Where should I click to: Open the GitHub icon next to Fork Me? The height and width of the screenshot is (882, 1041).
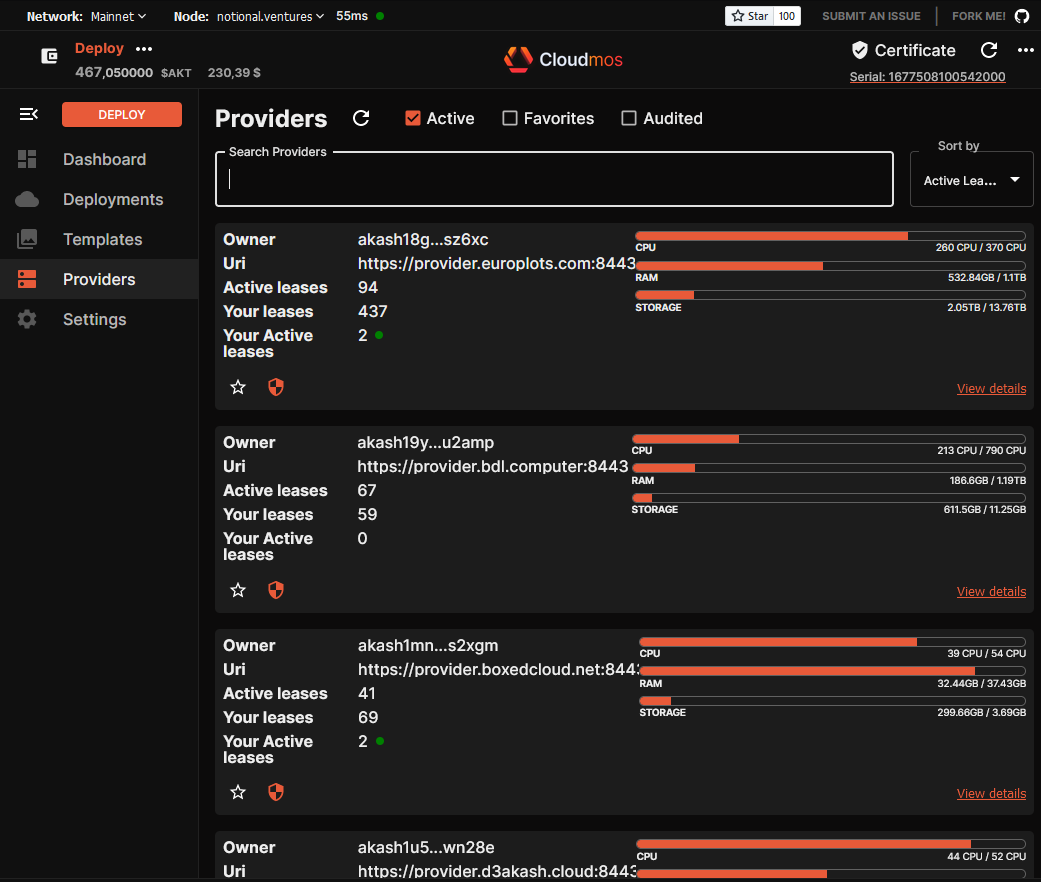point(1021,16)
